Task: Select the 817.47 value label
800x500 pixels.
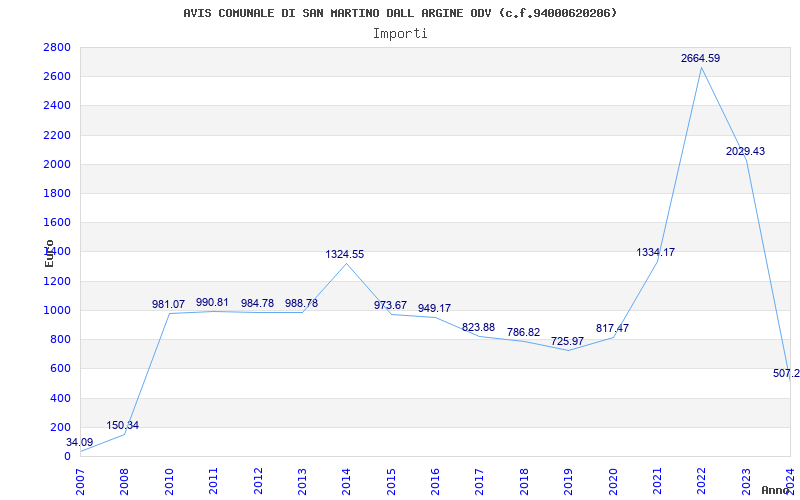Action: click(612, 328)
